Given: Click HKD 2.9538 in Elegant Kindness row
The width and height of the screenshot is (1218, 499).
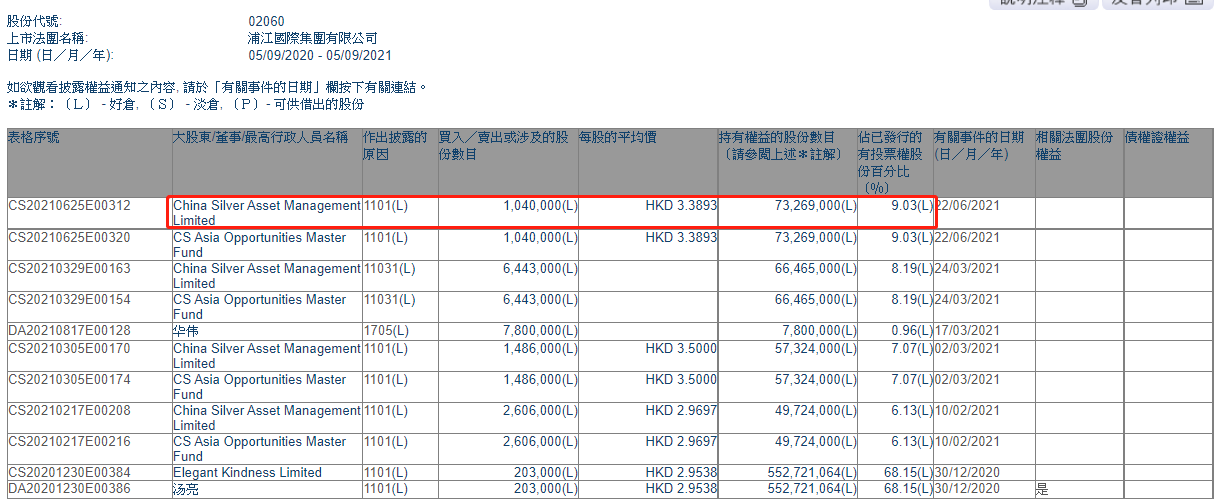Looking at the screenshot, I should [681, 473].
